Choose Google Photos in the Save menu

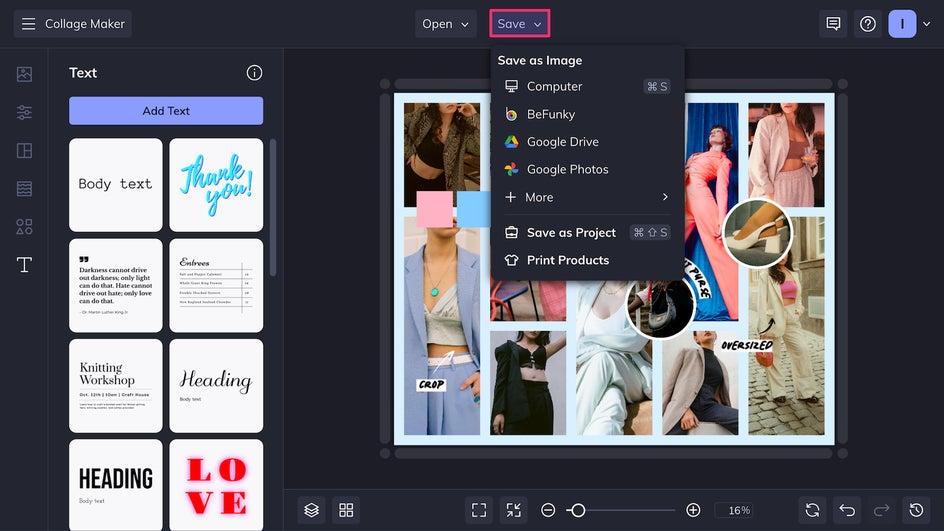click(587, 170)
